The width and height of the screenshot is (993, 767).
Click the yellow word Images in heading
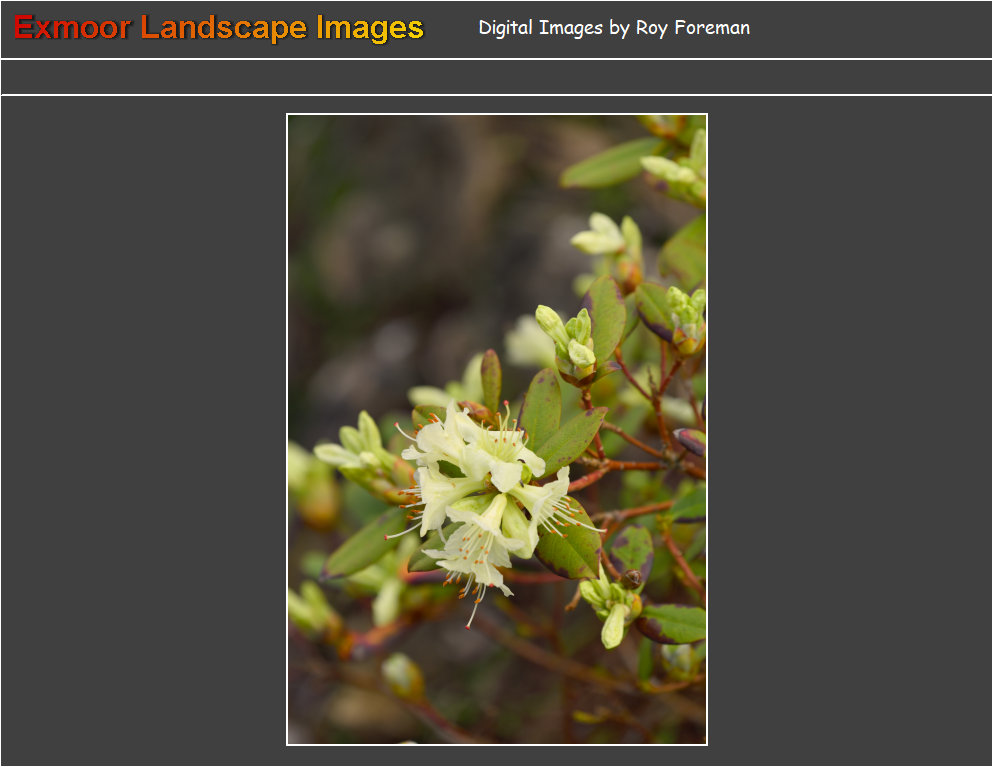(x=370, y=28)
